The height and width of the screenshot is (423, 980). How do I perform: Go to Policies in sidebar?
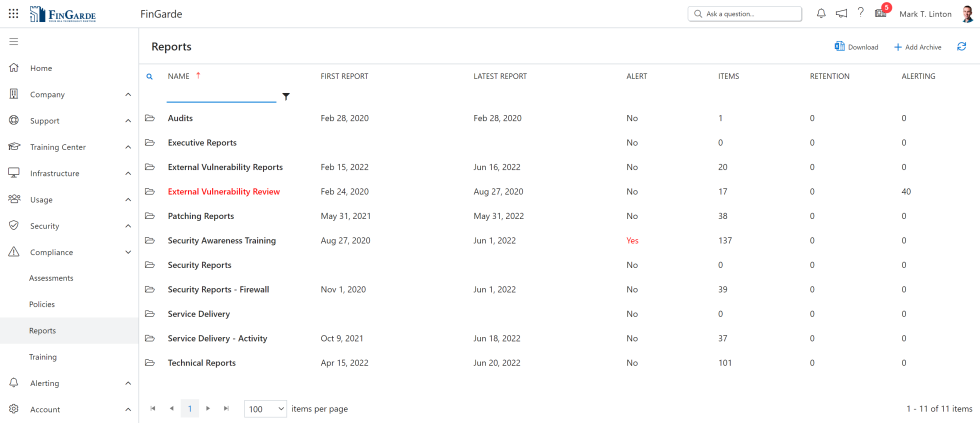pyautogui.click(x=42, y=304)
